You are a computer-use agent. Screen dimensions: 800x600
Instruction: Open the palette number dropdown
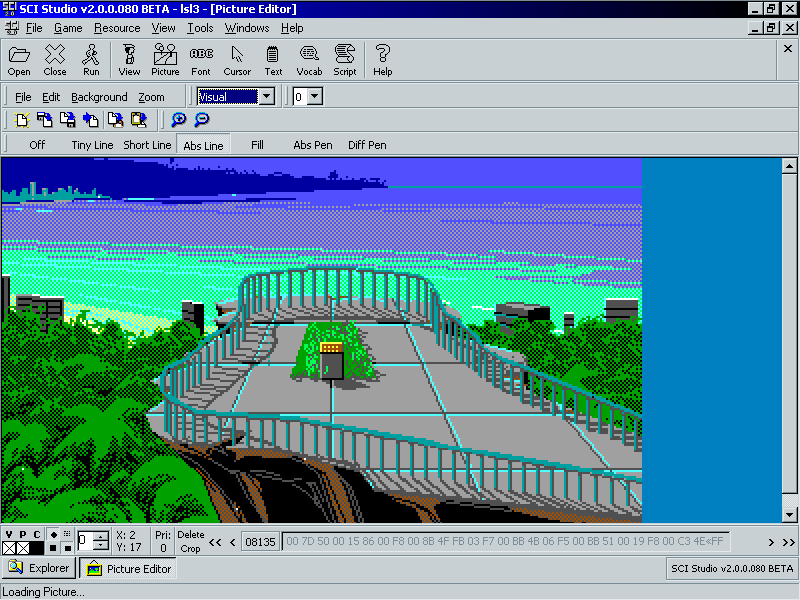tap(315, 97)
